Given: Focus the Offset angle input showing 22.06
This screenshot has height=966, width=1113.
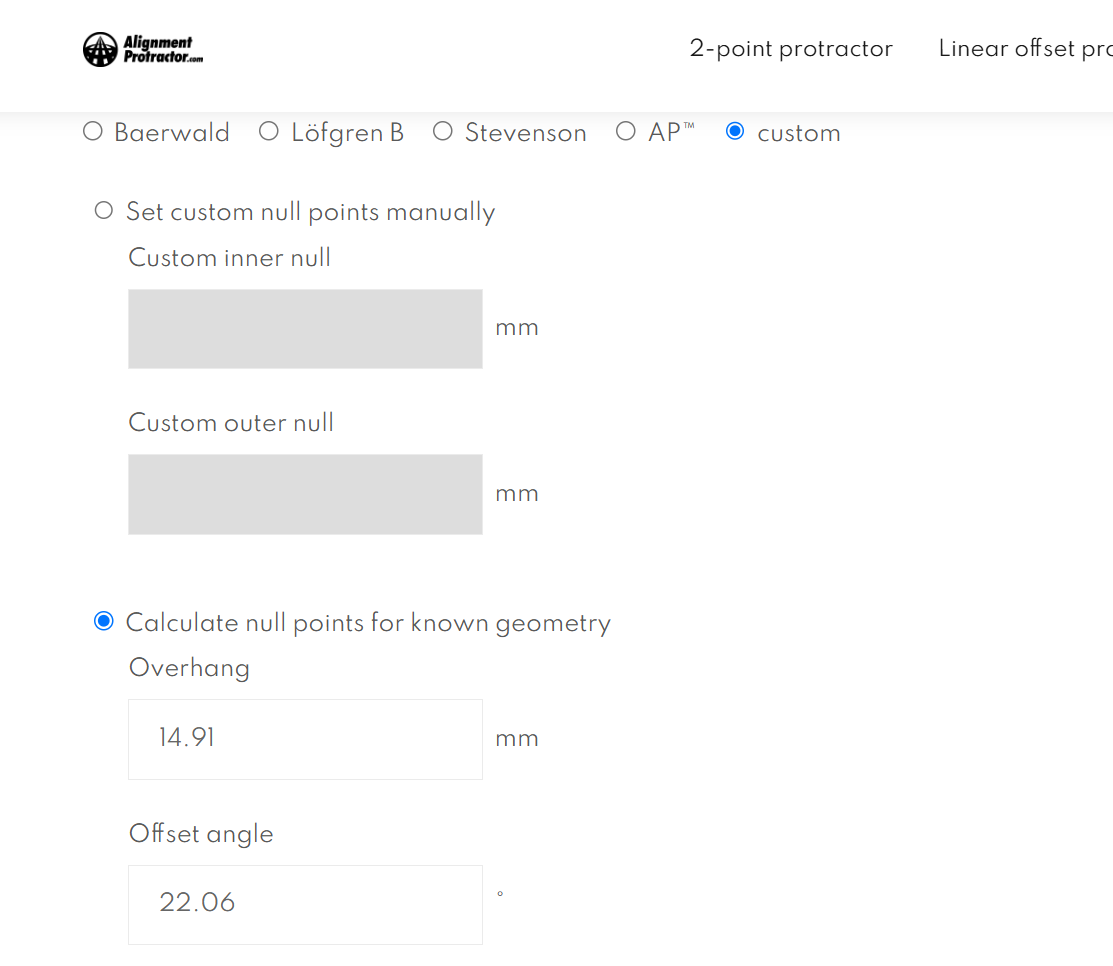Looking at the screenshot, I should coord(305,904).
